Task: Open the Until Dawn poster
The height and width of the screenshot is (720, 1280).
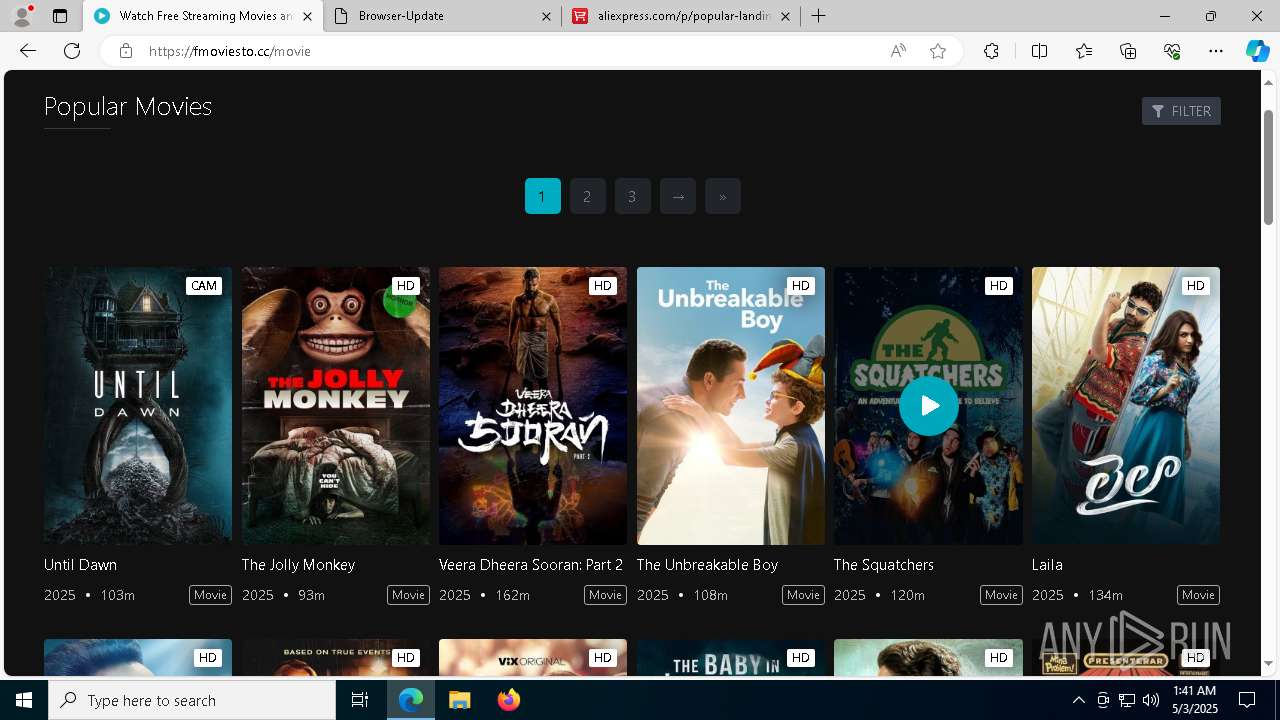Action: click(138, 405)
